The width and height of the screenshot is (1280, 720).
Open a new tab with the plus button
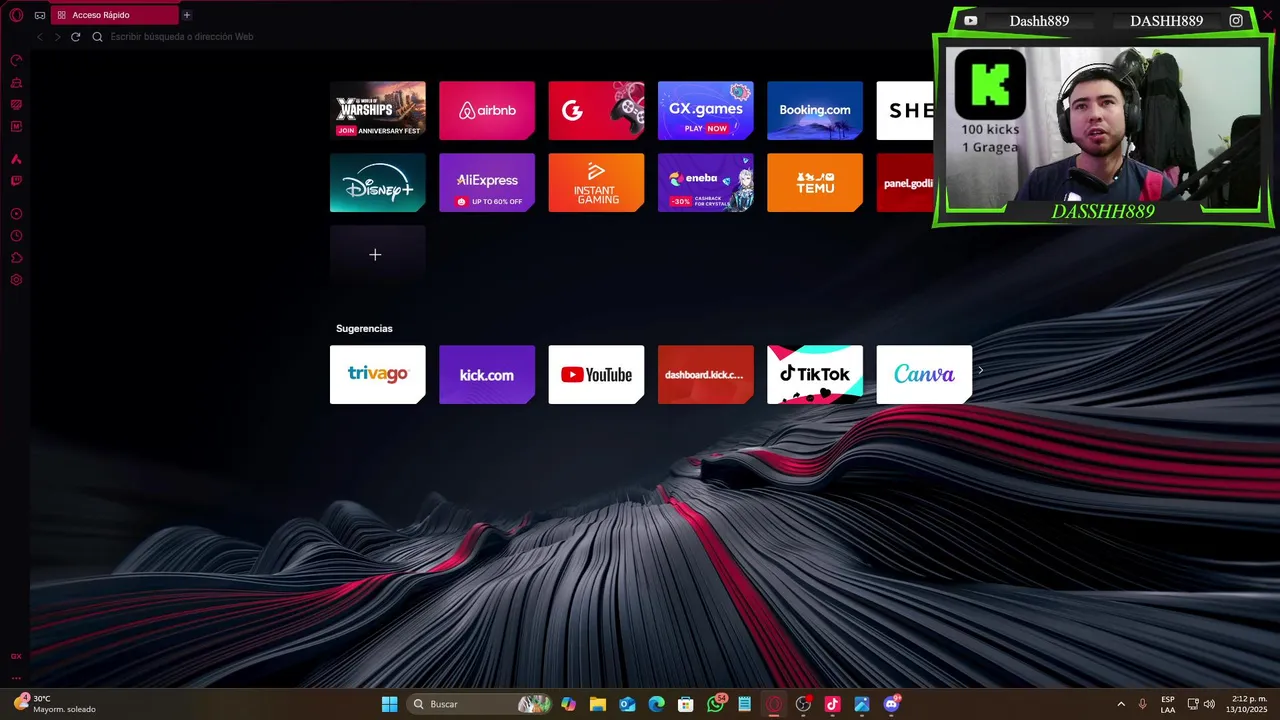[x=186, y=15]
